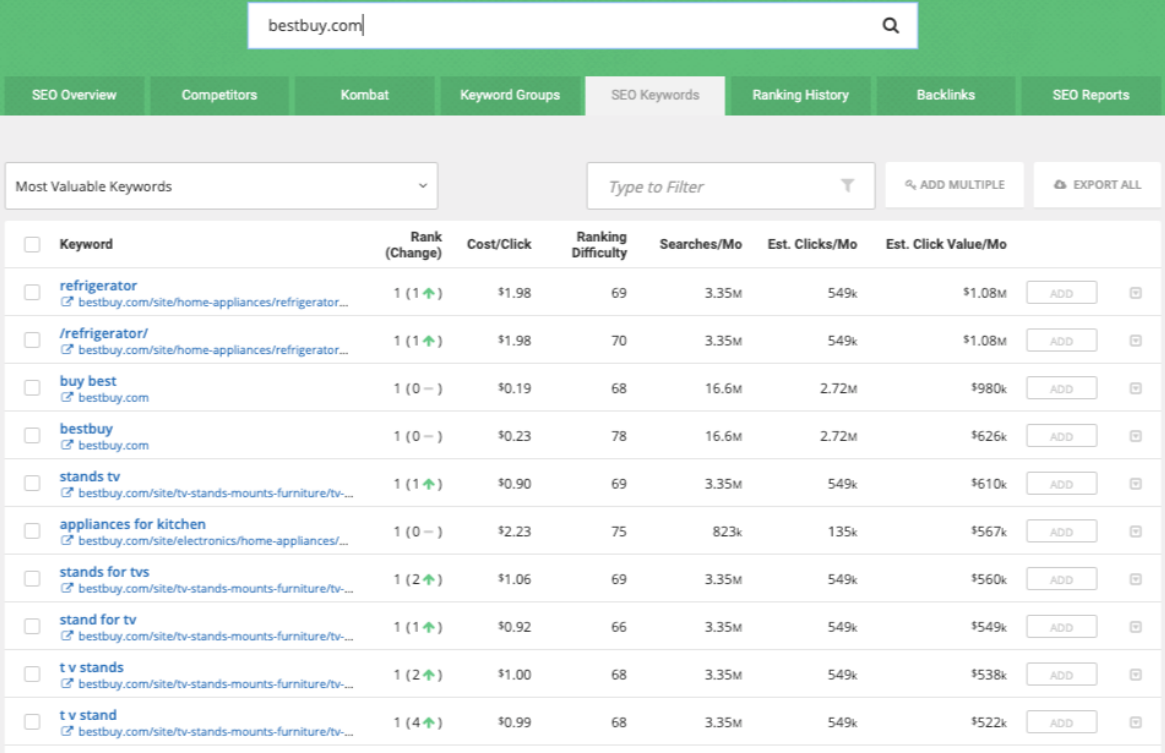Click the filter funnel icon
The image size is (1165, 753).
click(847, 185)
